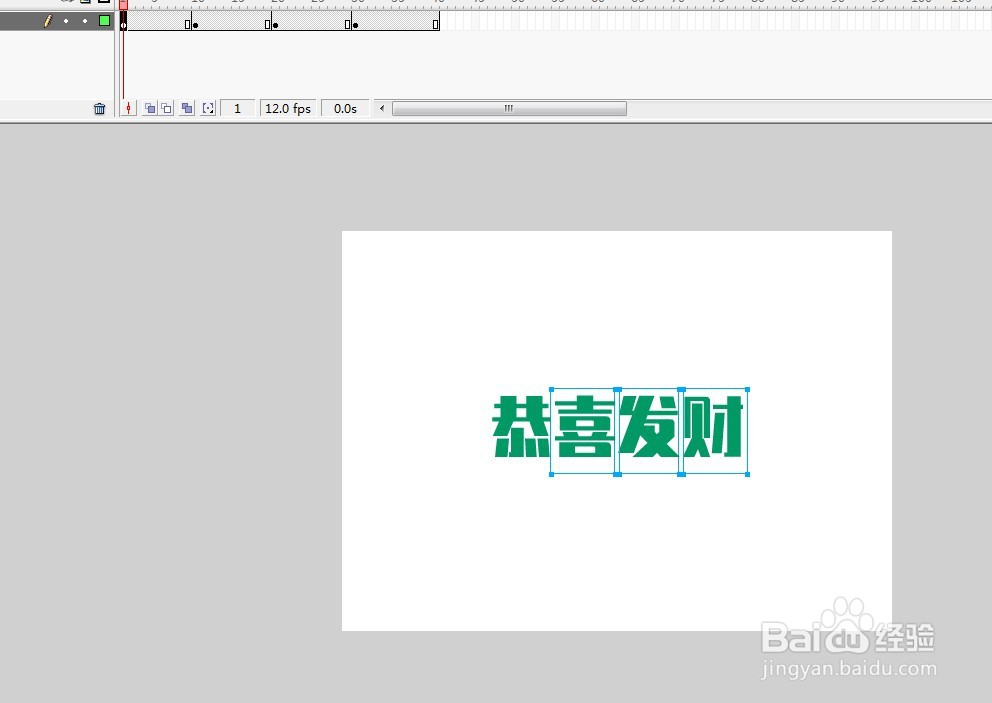Open the Modify Onion Markers menu
The width and height of the screenshot is (992, 703).
(x=208, y=108)
